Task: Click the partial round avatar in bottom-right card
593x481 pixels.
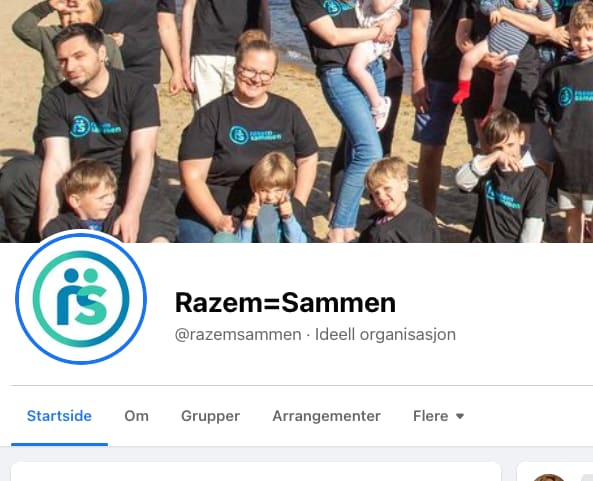Action: coord(549,478)
